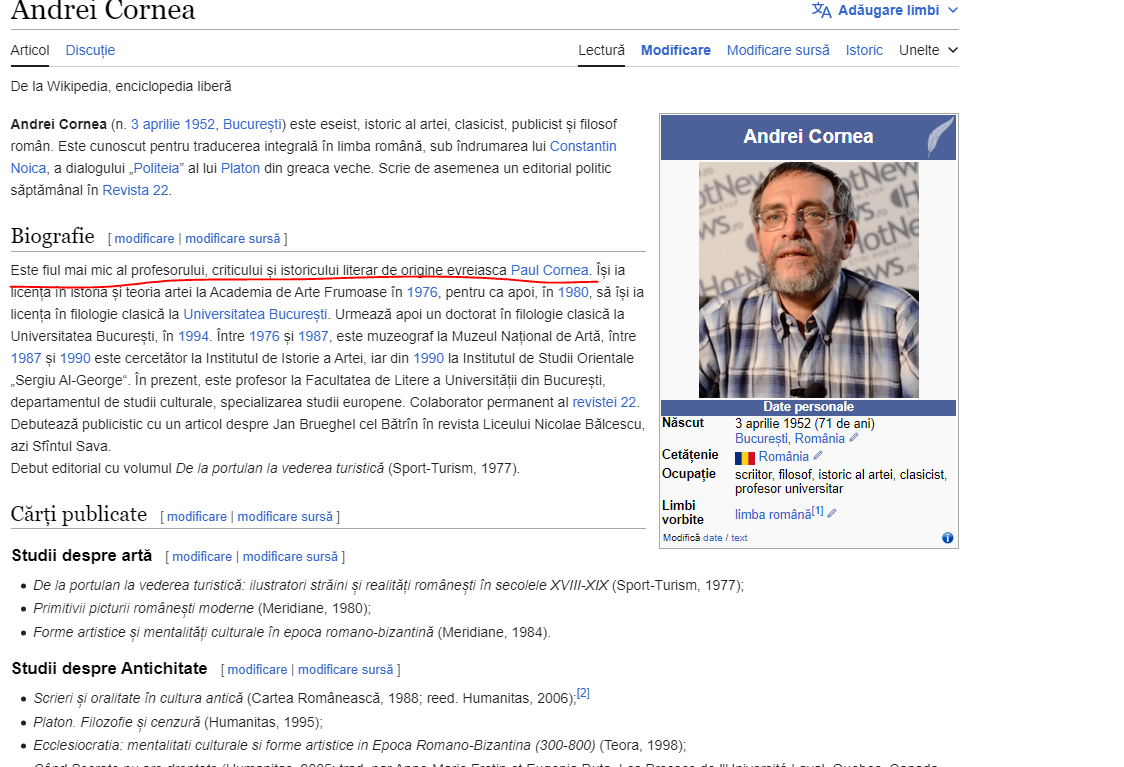The height and width of the screenshot is (767, 1124).
Task: Follow the Paul Cornea link
Action: pos(549,270)
